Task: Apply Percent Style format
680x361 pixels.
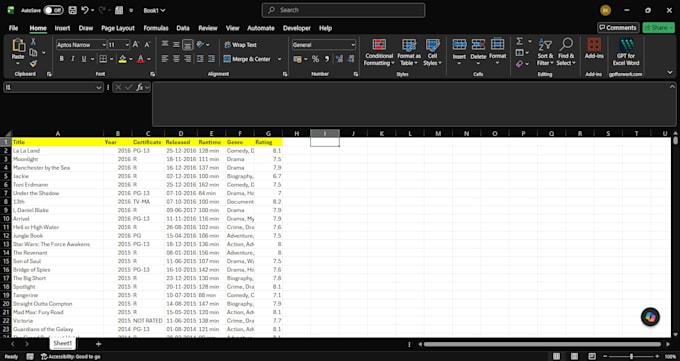Action: point(316,59)
